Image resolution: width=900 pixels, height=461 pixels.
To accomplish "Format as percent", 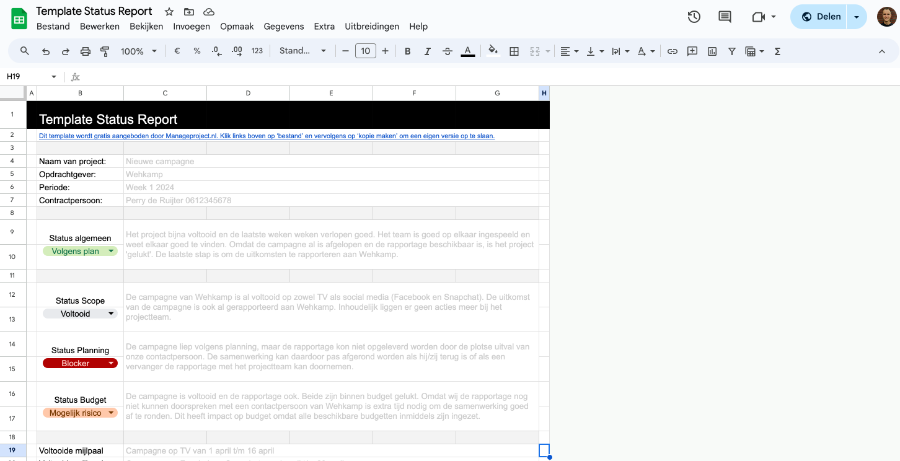I will click(x=197, y=51).
